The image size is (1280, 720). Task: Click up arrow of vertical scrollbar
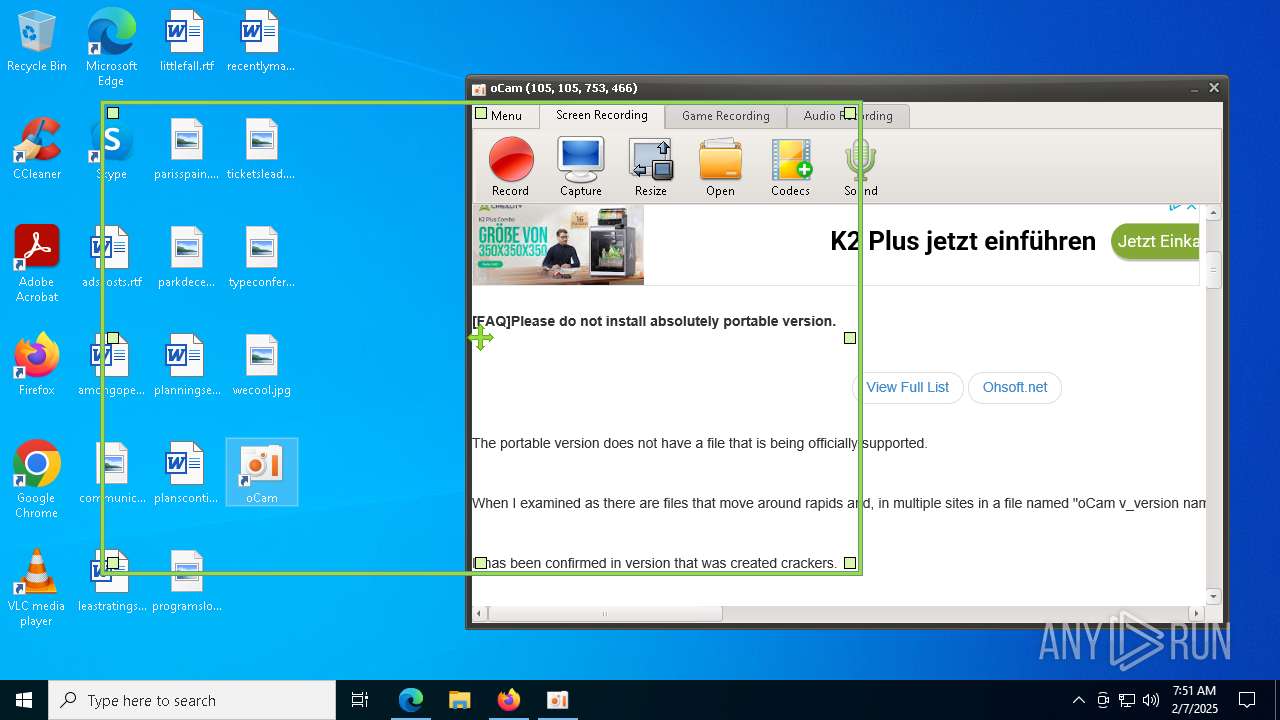[1214, 213]
